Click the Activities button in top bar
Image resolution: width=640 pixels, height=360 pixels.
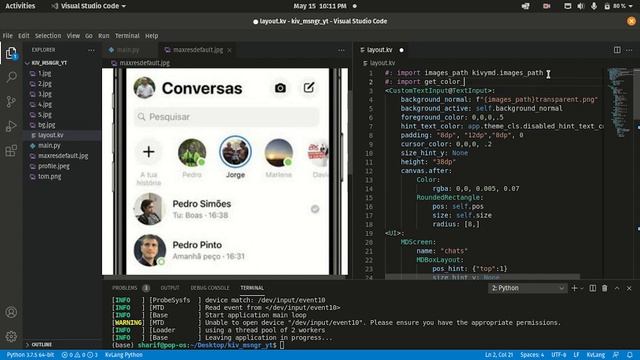coord(20,6)
